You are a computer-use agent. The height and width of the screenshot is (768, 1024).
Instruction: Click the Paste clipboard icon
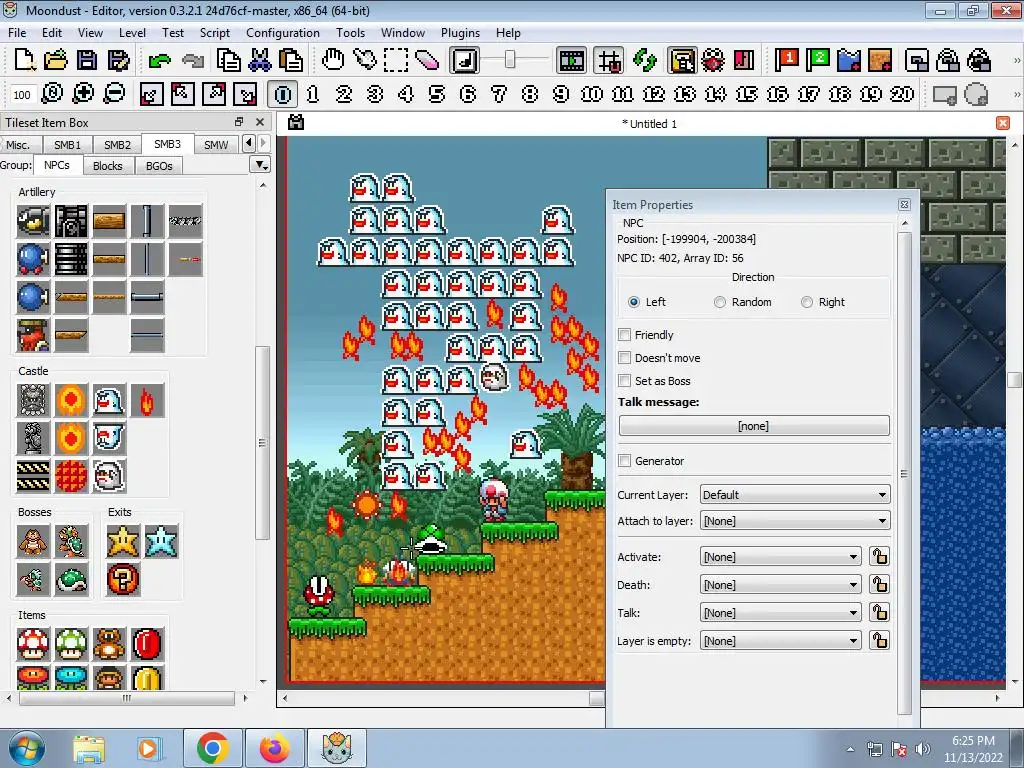(x=291, y=61)
